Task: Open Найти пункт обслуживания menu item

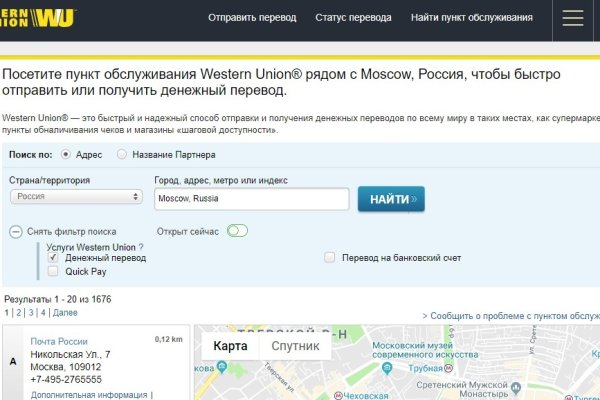Action: 474,18
